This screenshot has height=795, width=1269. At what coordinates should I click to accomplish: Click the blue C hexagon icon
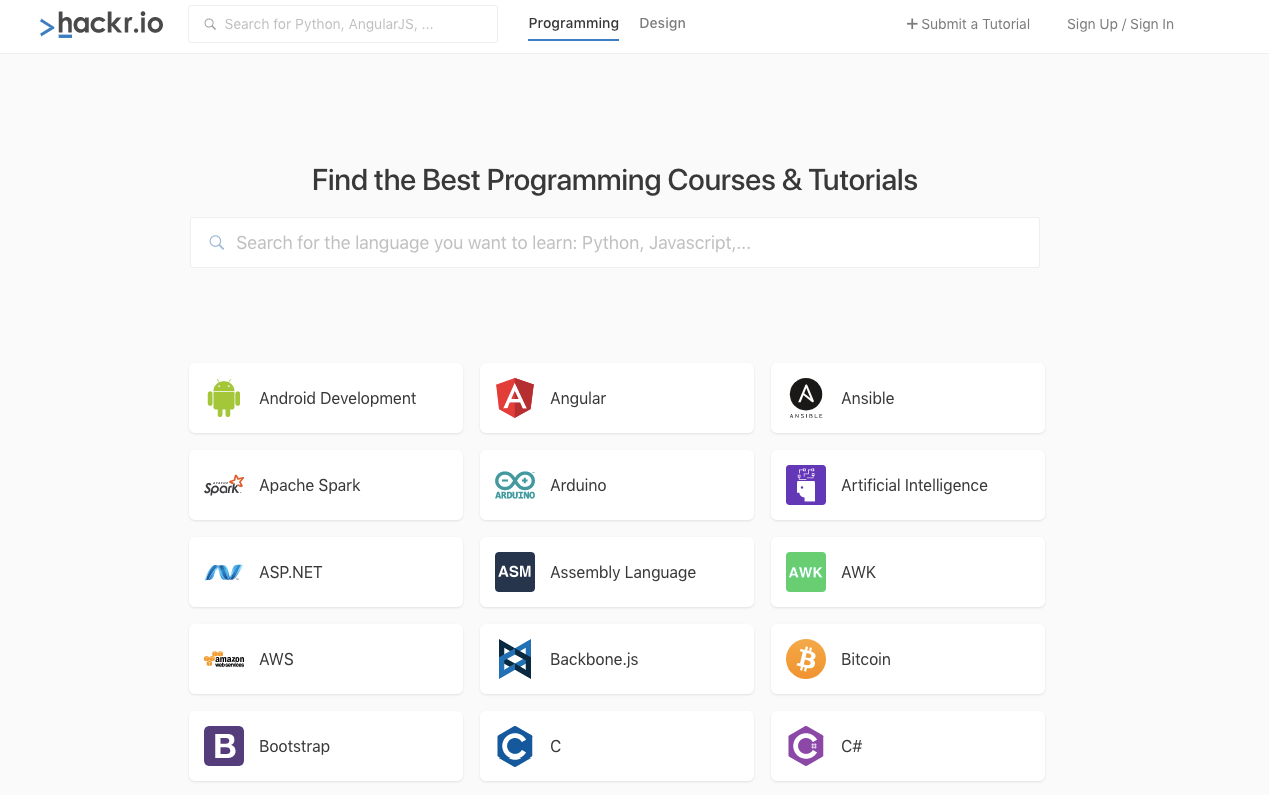click(x=515, y=746)
